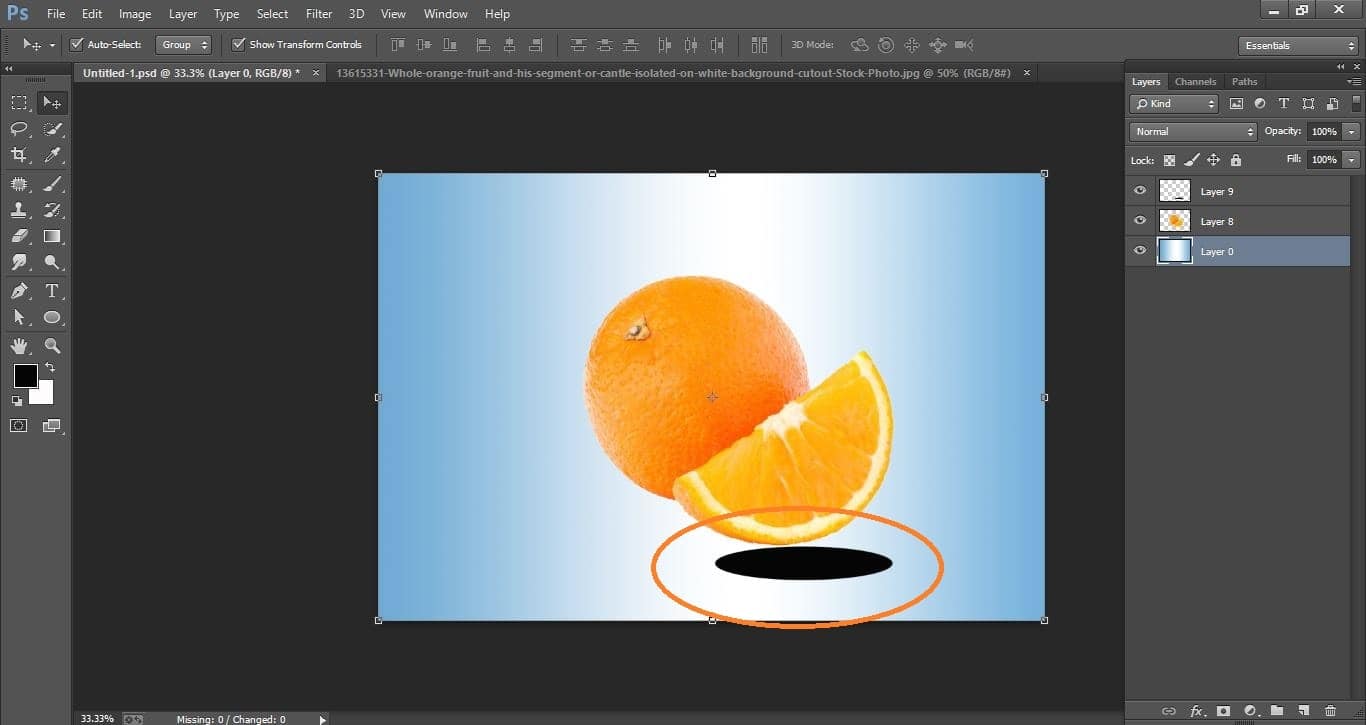Open the Window menu
This screenshot has height=725, width=1366.
pyautogui.click(x=445, y=13)
